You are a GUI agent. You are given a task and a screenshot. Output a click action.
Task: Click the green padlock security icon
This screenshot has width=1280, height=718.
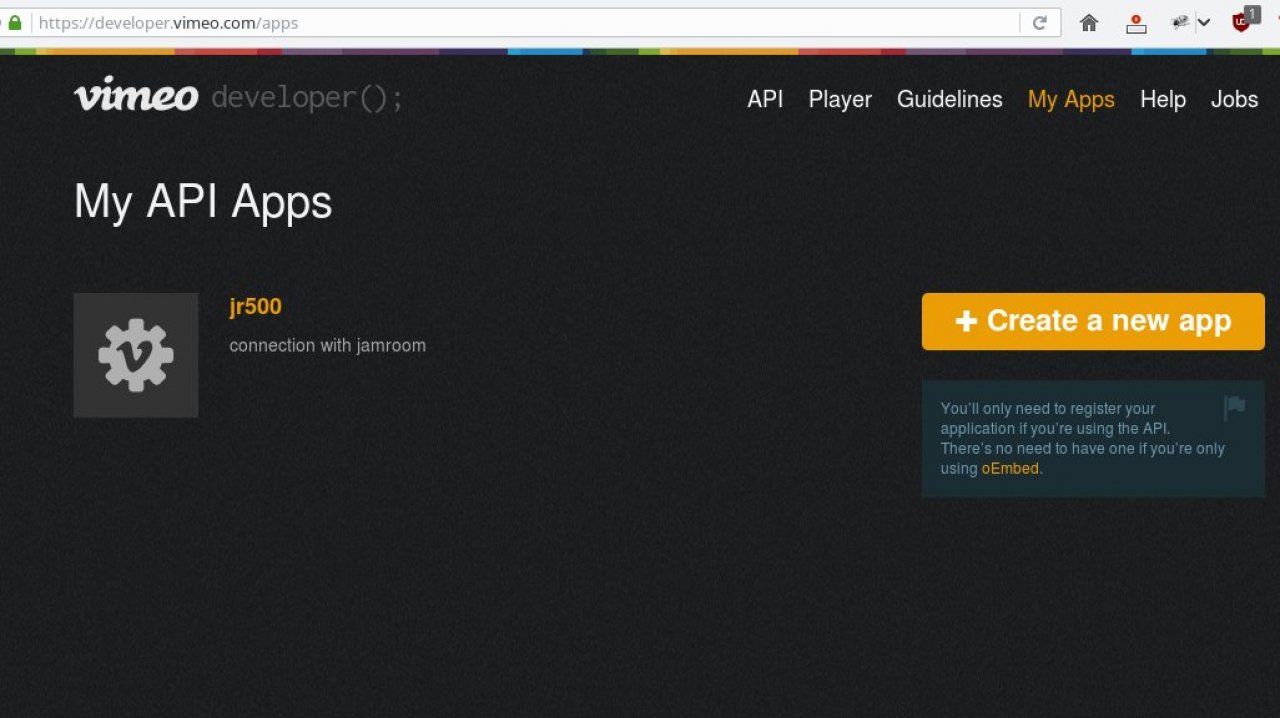pyautogui.click(x=15, y=22)
